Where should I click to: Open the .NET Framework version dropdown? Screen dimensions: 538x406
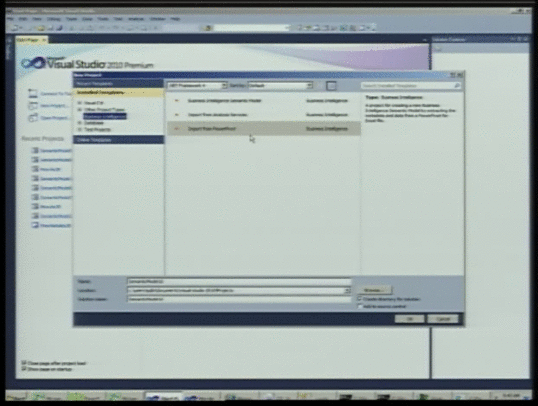tap(197, 85)
